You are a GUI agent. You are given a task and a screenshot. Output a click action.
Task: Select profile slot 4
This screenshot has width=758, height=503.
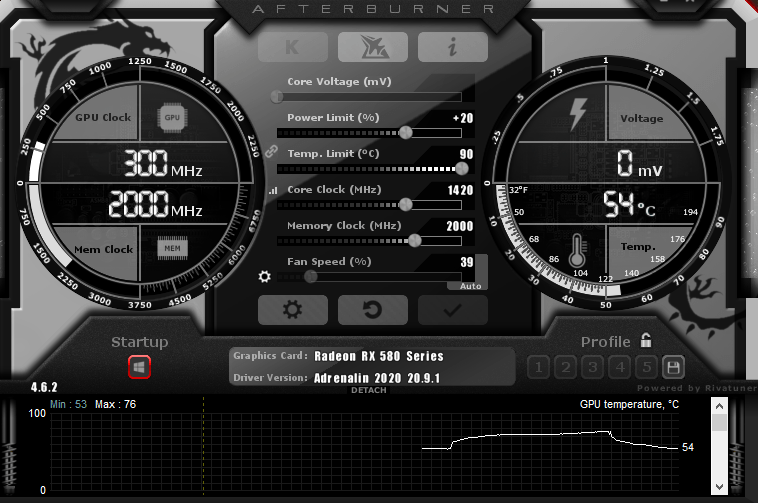pos(620,368)
